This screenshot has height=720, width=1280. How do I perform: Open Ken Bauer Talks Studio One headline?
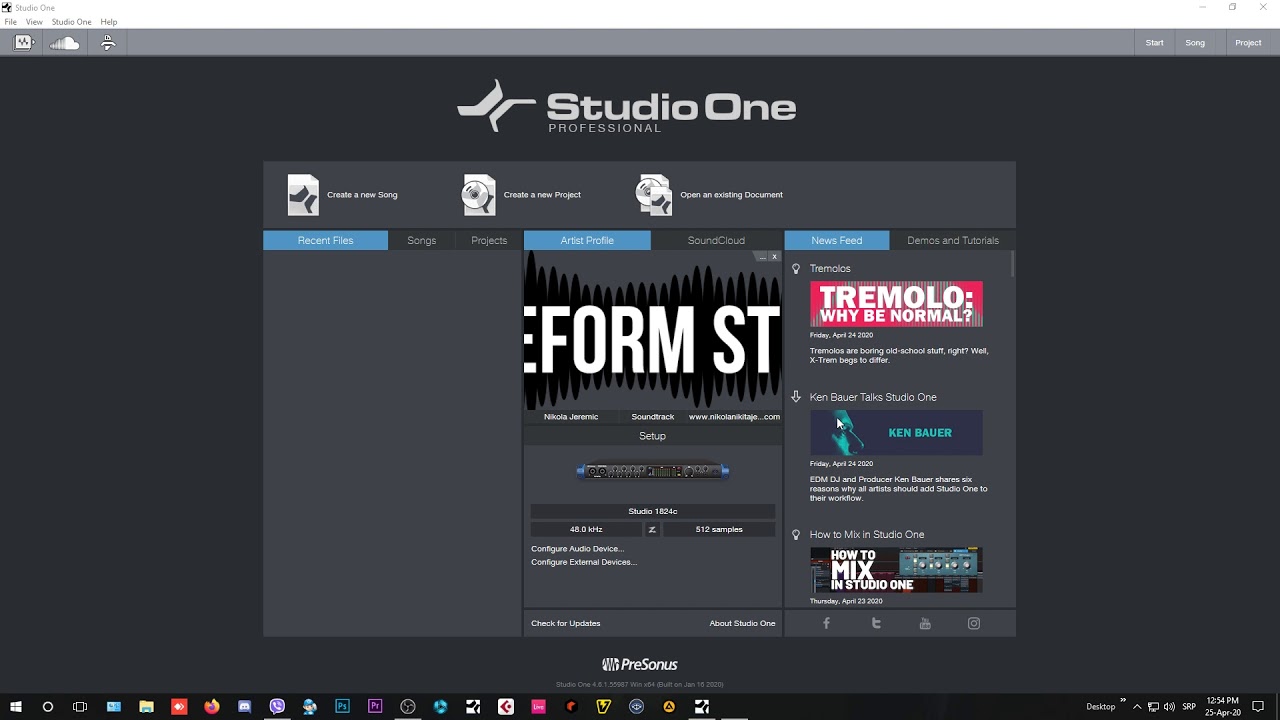click(x=873, y=397)
